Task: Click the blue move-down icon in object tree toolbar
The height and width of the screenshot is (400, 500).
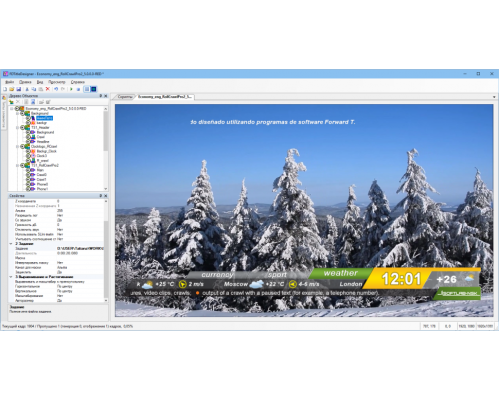Action: (33, 102)
